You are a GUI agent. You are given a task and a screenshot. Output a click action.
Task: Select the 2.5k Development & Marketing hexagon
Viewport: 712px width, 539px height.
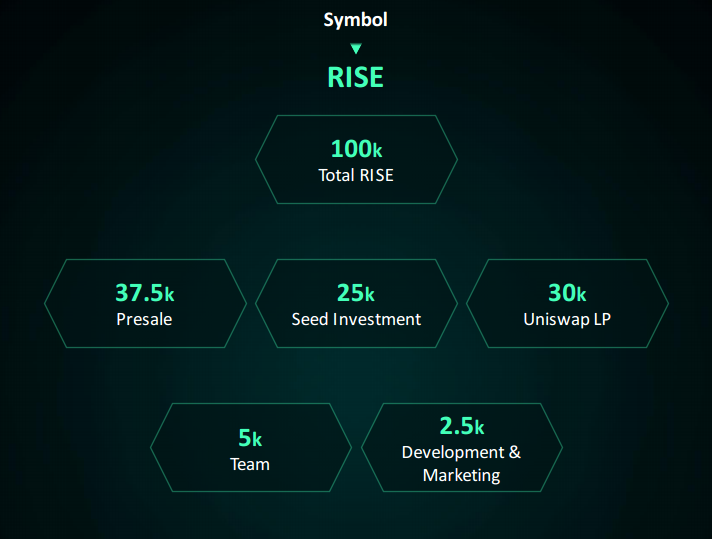pos(462,447)
